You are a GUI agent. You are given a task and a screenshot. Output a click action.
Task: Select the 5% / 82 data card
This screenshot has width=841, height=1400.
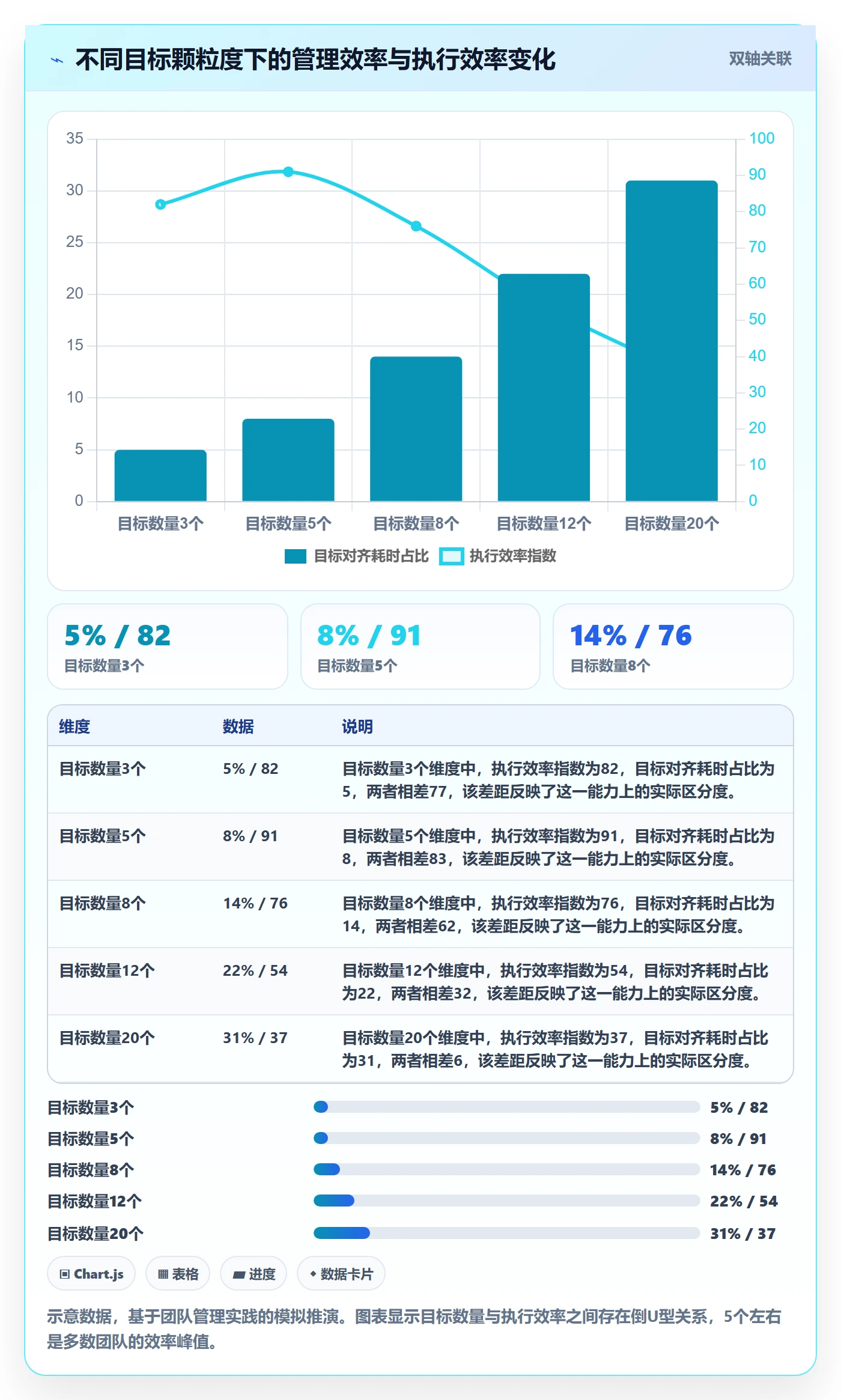[168, 647]
